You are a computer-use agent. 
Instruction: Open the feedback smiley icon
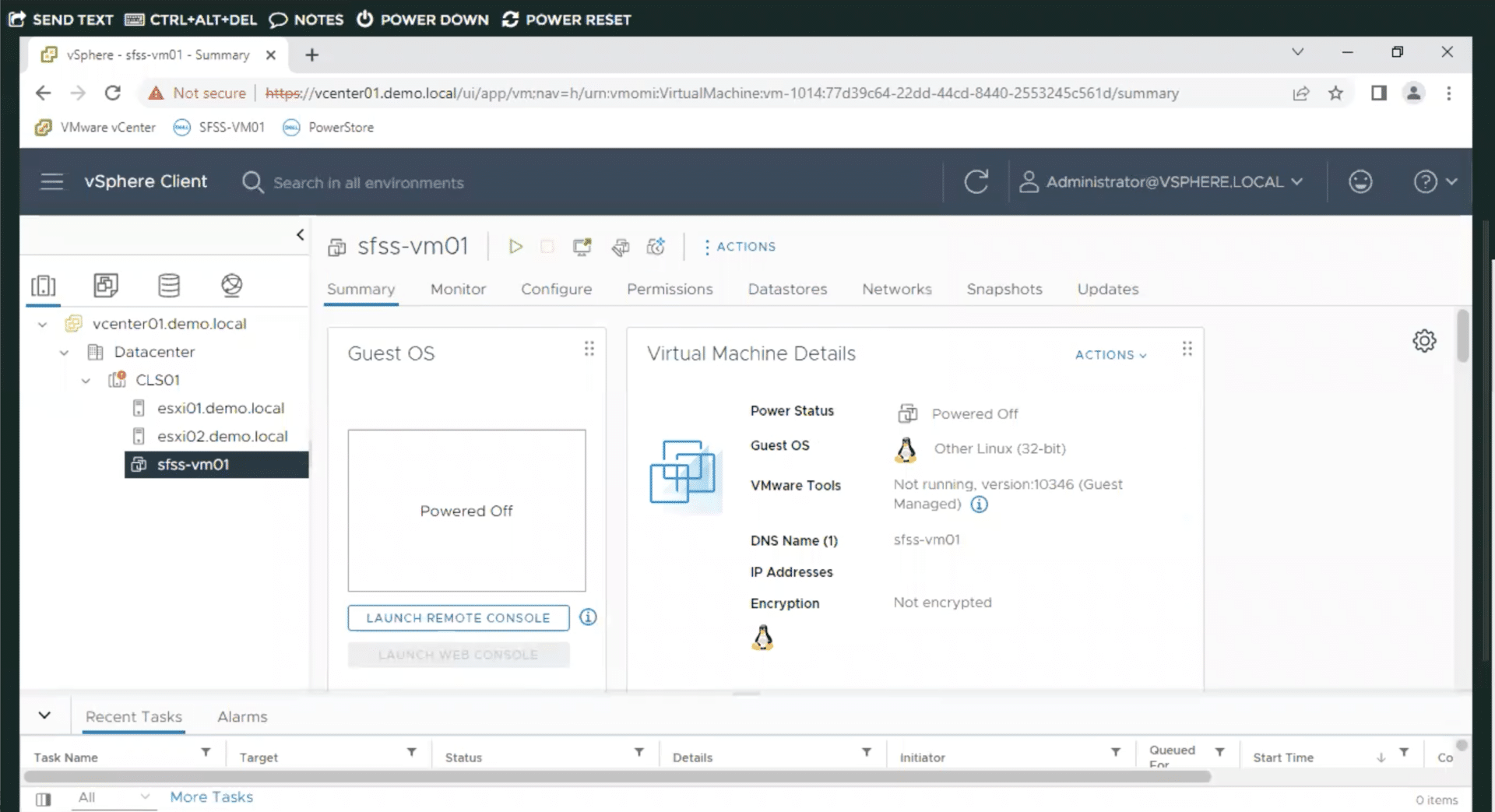coord(1360,182)
